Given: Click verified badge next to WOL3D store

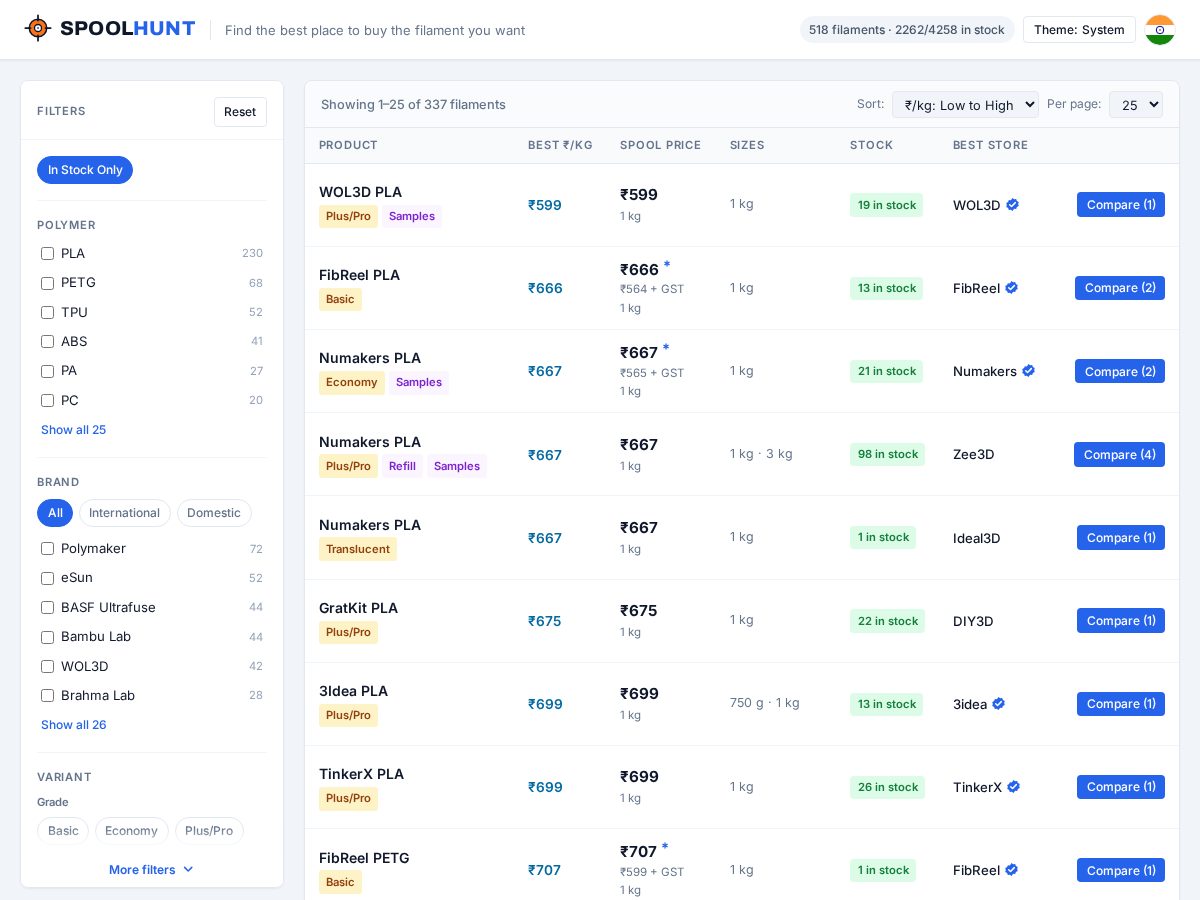Looking at the screenshot, I should 1012,205.
